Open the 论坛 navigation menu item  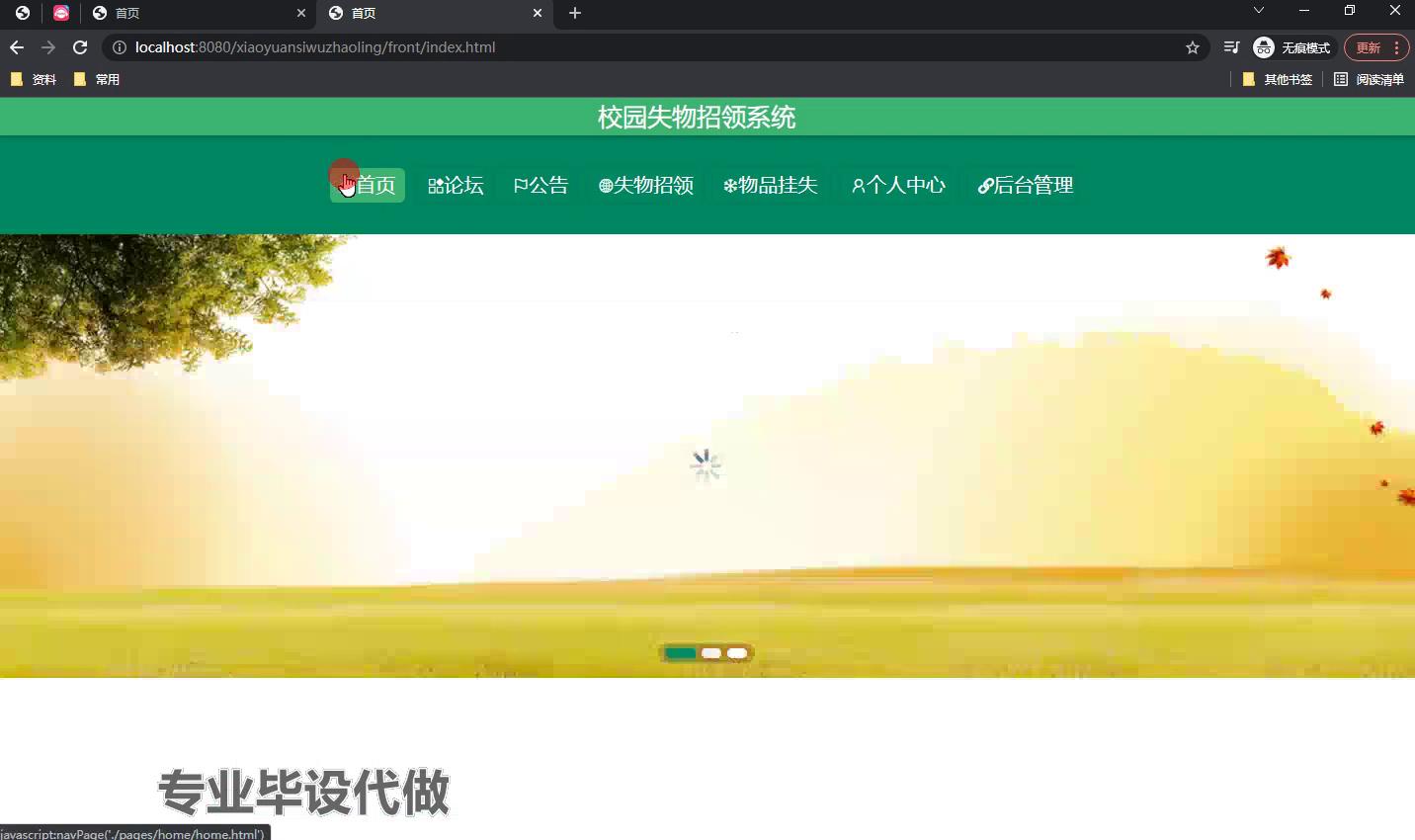tap(456, 186)
